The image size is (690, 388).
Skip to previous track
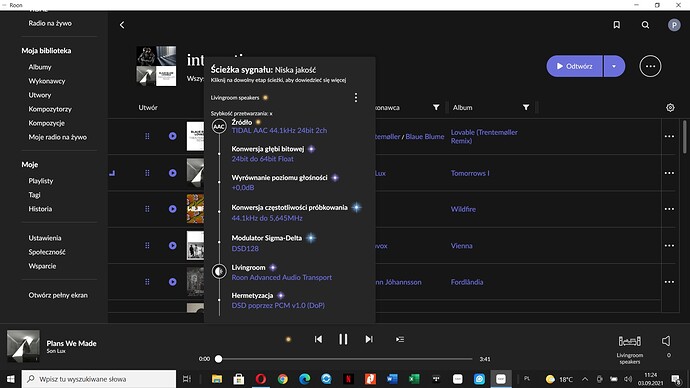(x=318, y=339)
